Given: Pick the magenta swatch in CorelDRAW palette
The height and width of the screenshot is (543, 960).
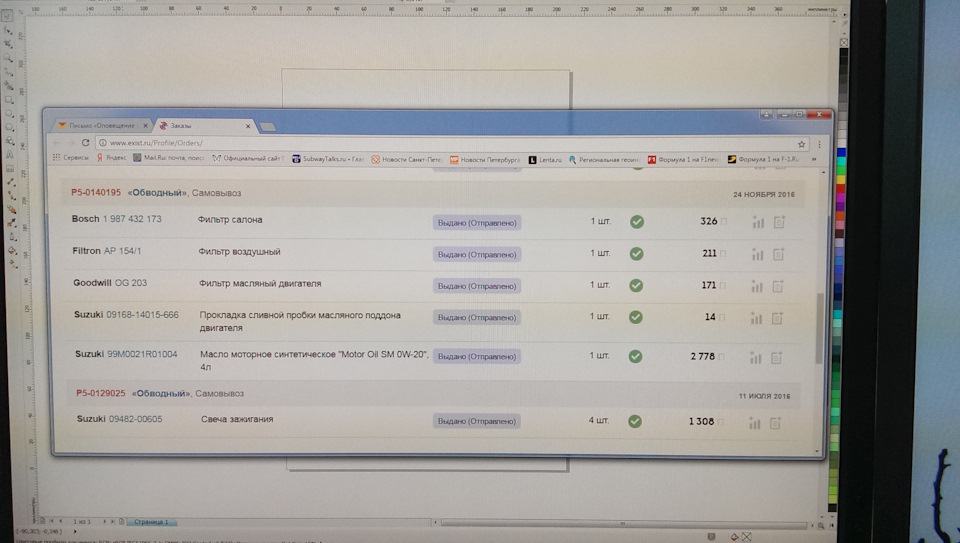Looking at the screenshot, I should (x=840, y=197).
